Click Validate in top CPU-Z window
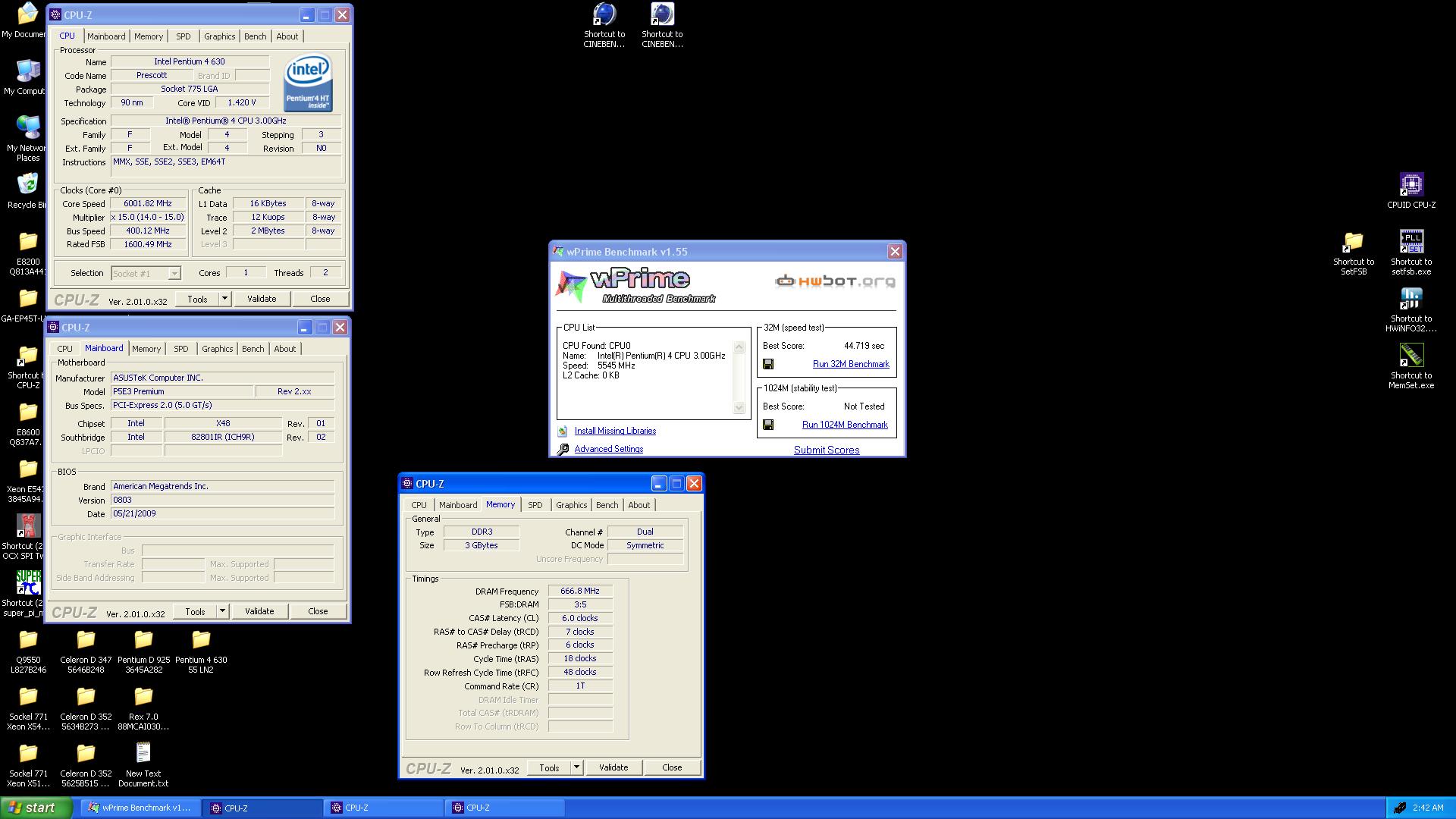The image size is (1456, 819). [262, 299]
